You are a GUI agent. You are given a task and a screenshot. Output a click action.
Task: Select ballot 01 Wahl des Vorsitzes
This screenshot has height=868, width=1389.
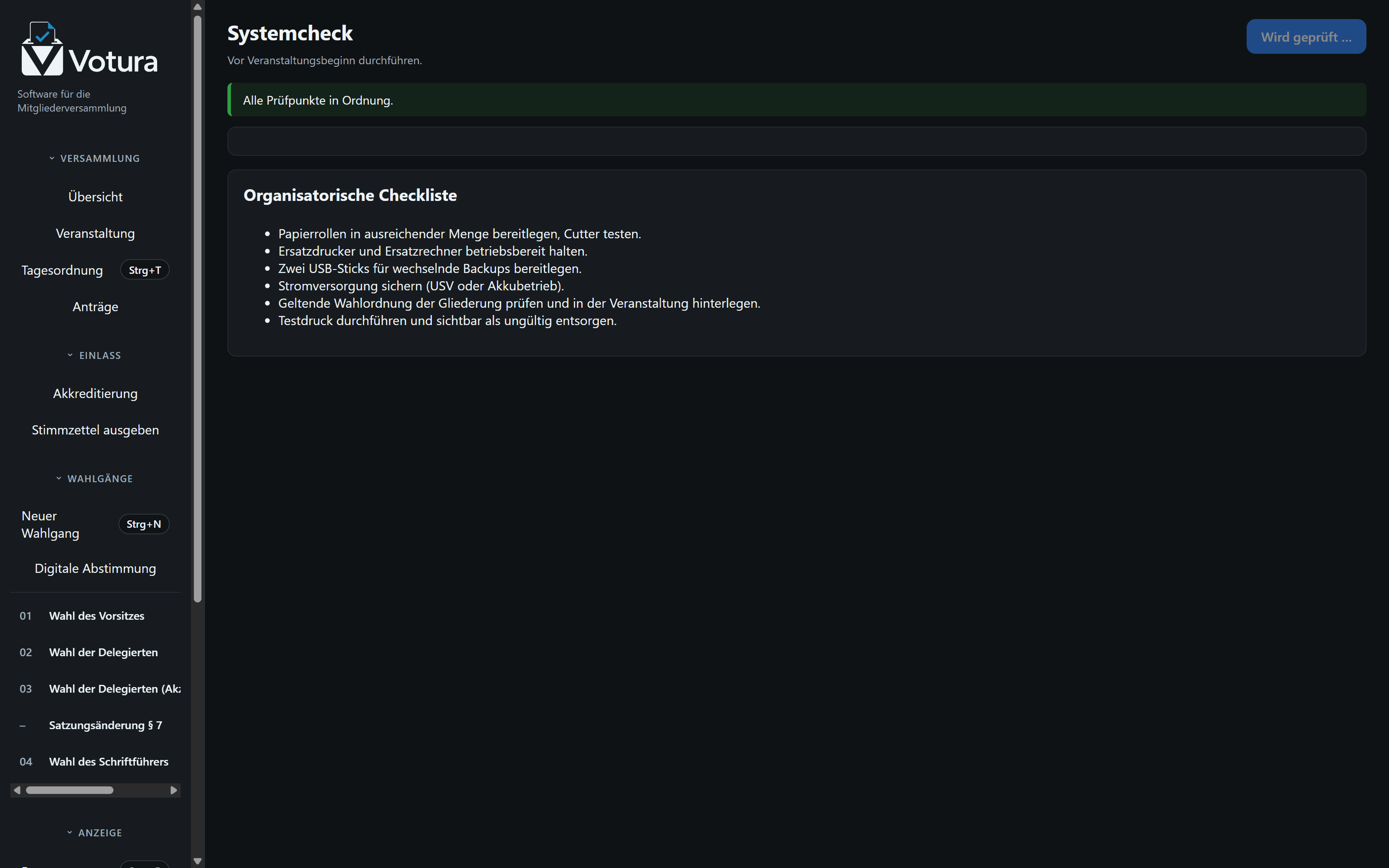click(x=95, y=616)
